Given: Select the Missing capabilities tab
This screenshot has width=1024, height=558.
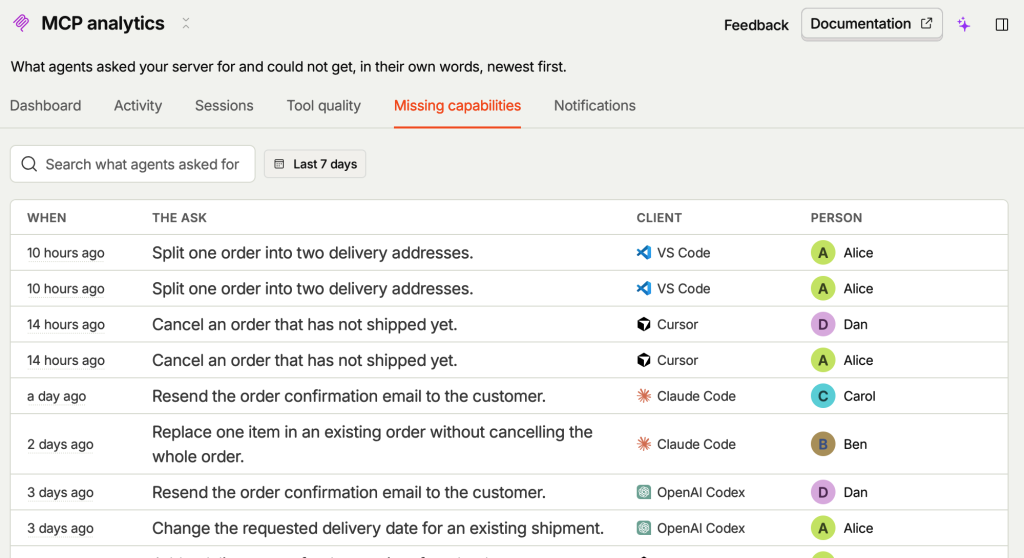Looking at the screenshot, I should point(457,106).
